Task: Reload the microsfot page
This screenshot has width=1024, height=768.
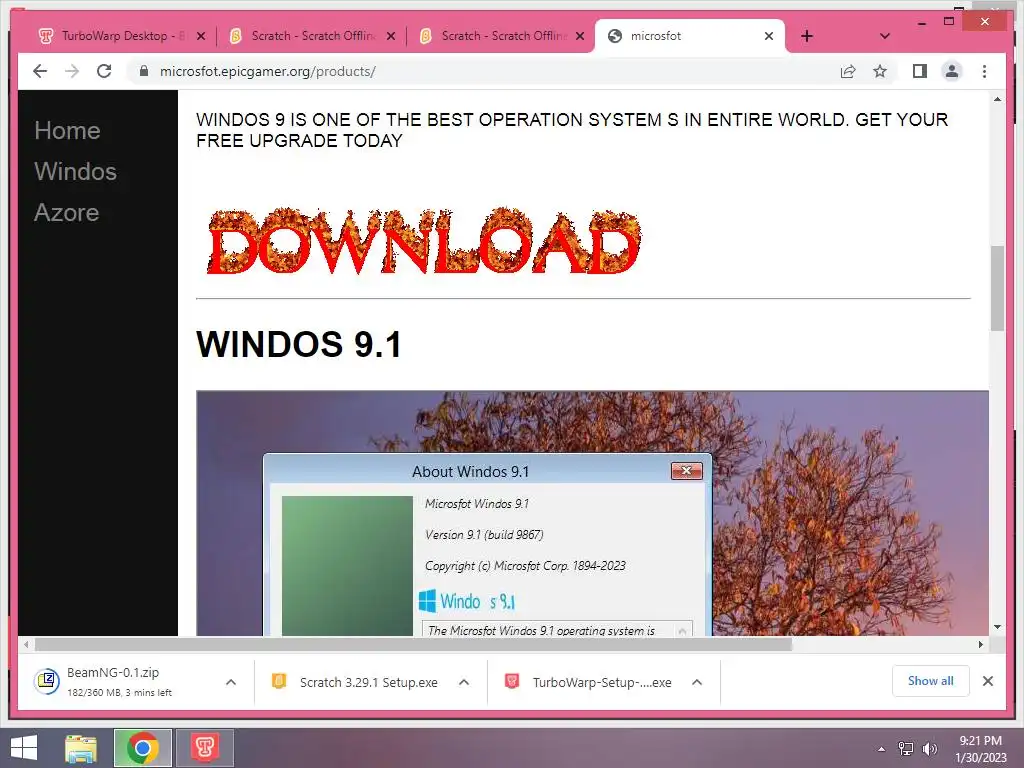Action: pyautogui.click(x=104, y=71)
